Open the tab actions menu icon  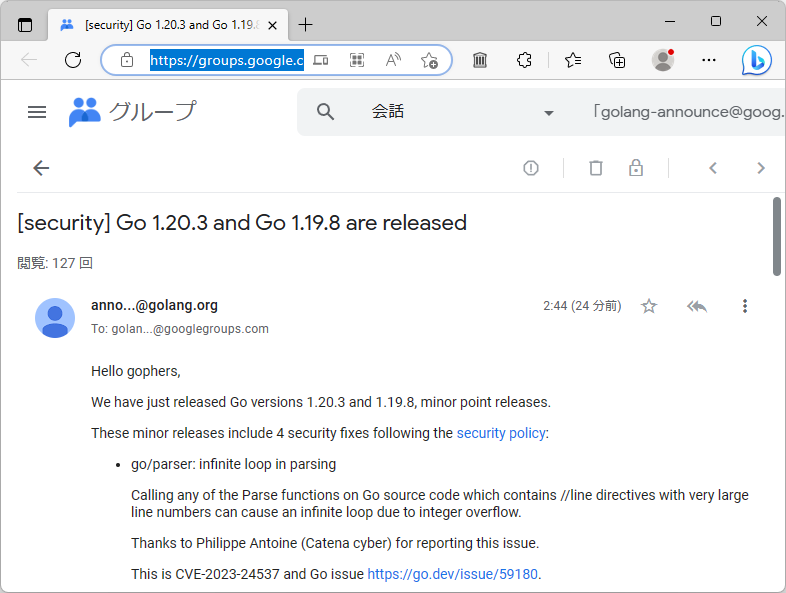25,25
